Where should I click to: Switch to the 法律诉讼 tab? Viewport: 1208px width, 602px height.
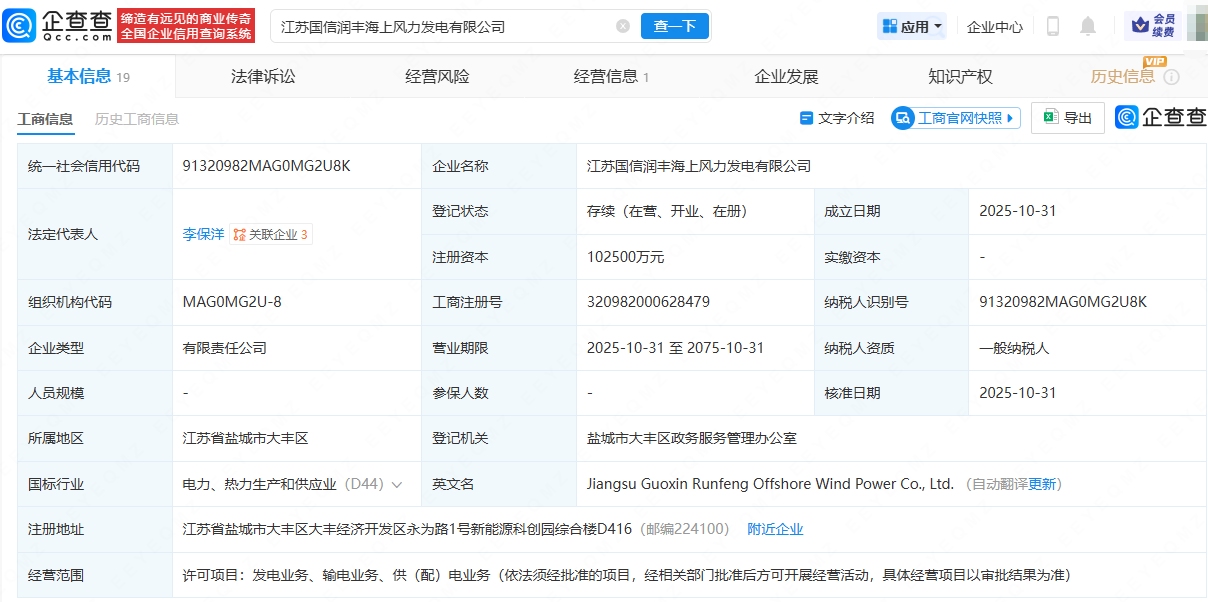click(x=263, y=77)
